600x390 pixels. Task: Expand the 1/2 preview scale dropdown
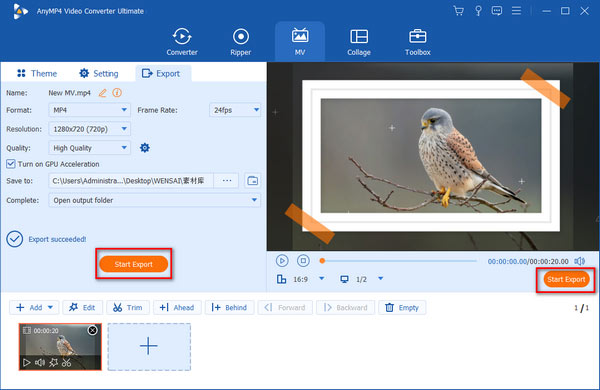click(380, 279)
